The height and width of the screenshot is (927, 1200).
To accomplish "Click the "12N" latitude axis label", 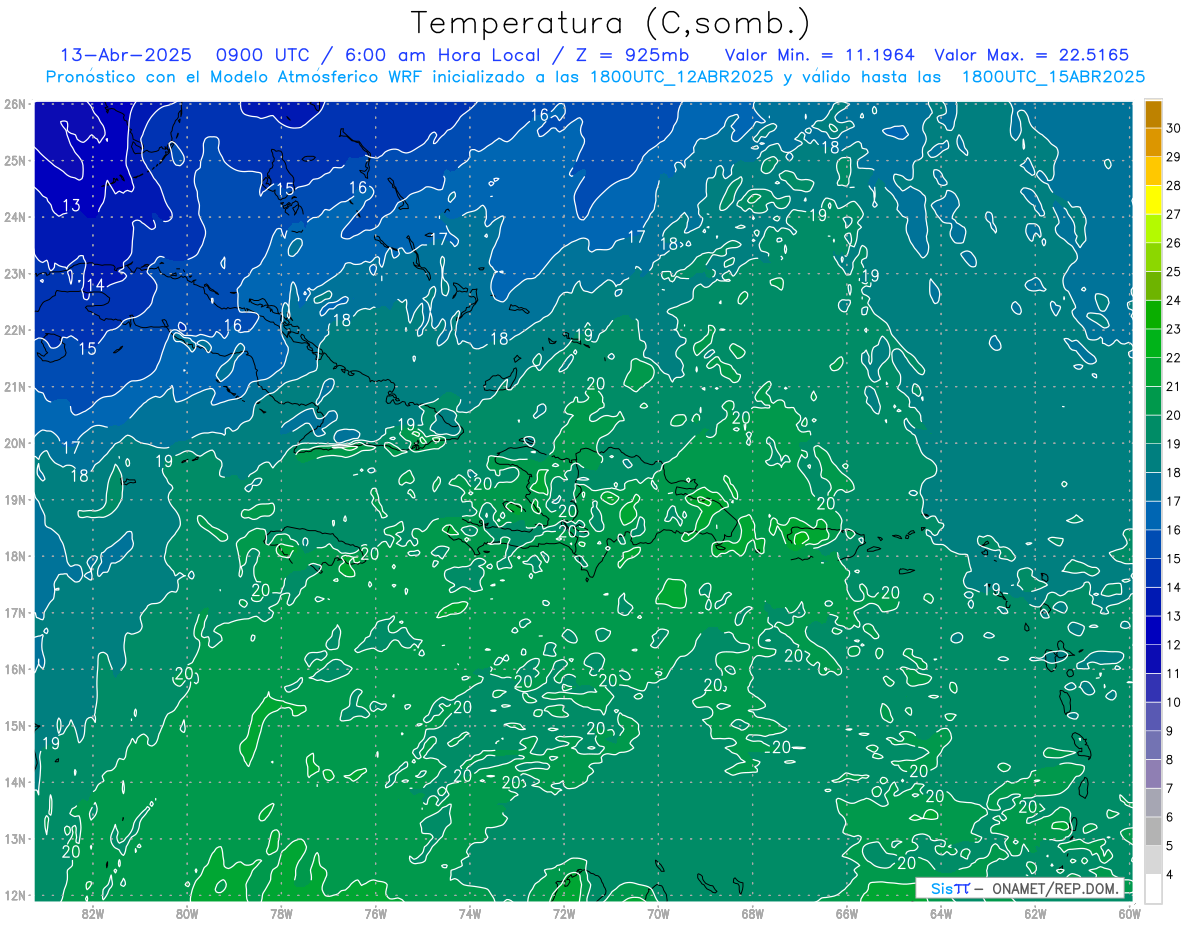I will 14,895.
